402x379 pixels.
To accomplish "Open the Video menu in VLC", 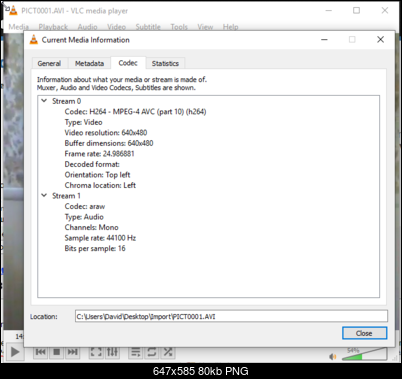I will click(x=116, y=27).
